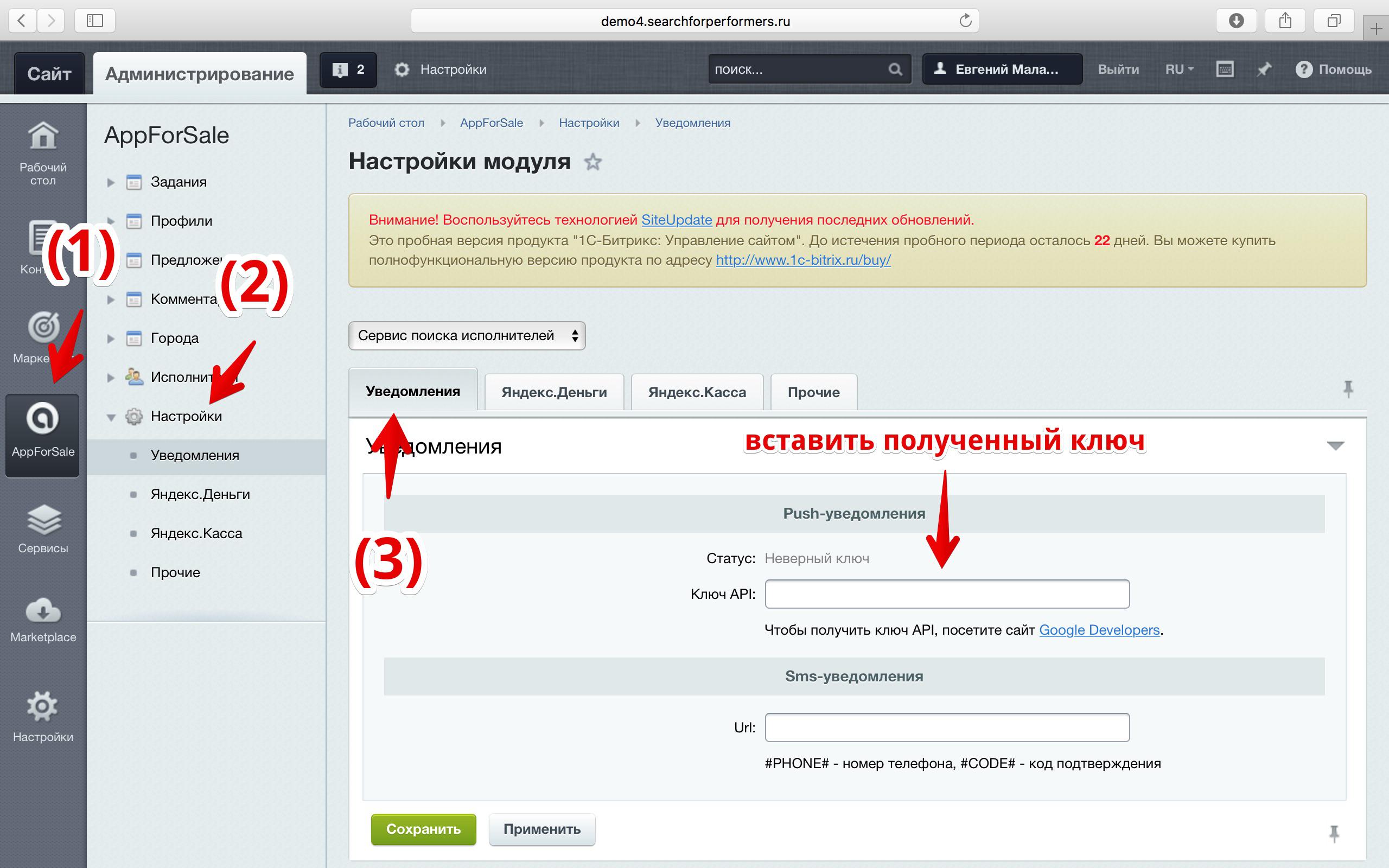Expand the Исполнители tree arrow
The width and height of the screenshot is (1389, 868).
111,378
